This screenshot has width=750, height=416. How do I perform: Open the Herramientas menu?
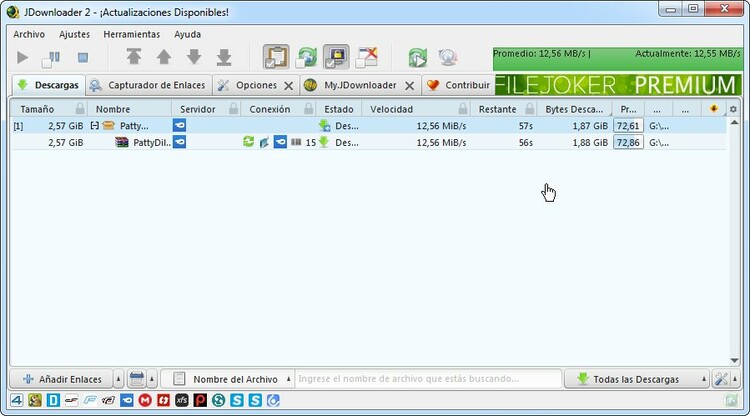[132, 34]
